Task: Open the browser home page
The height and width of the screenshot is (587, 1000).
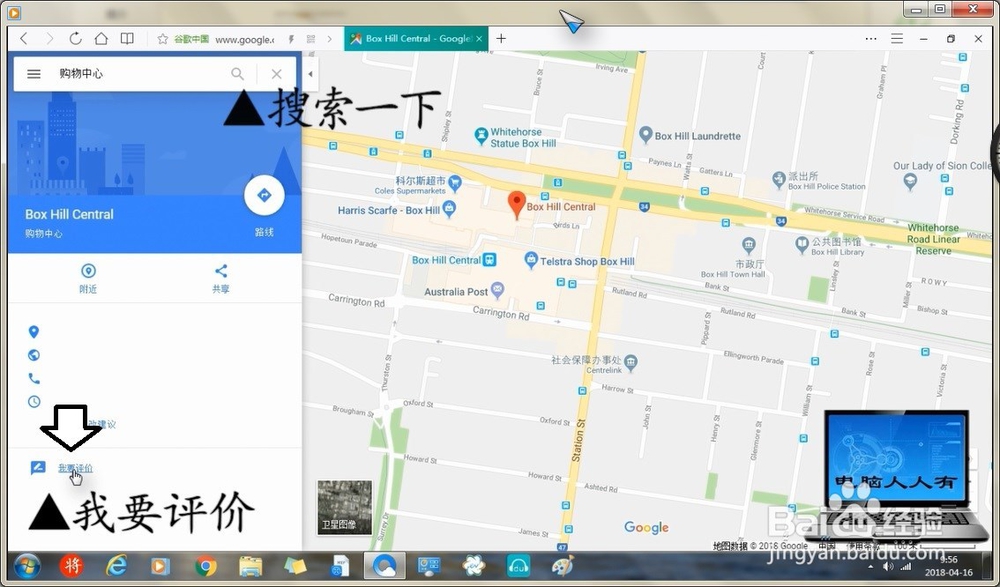Action: click(x=101, y=38)
